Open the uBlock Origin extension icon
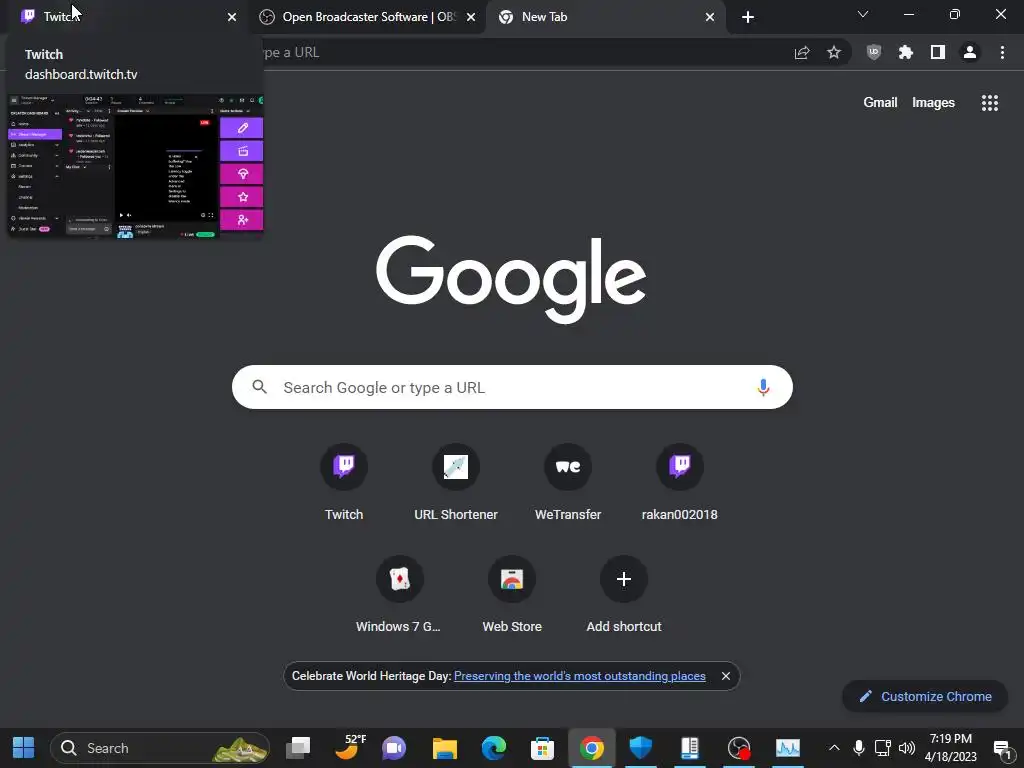Screen dimensions: 1024x768 [x=874, y=53]
